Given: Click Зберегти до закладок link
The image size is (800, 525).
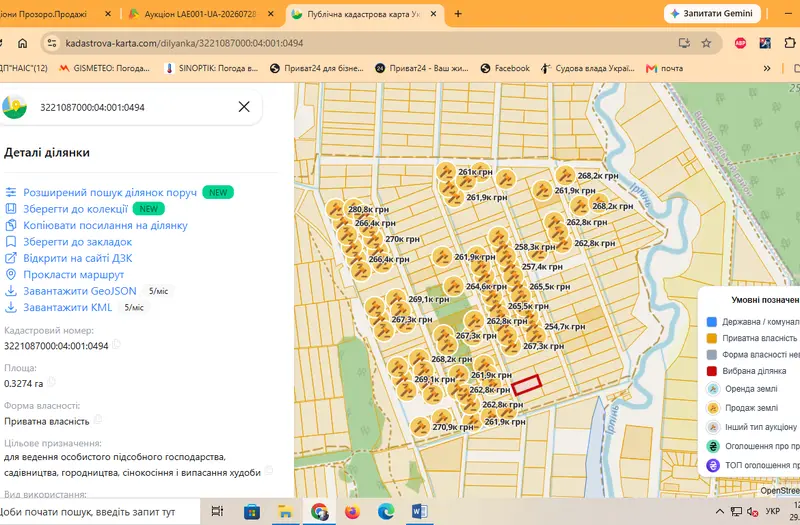Looking at the screenshot, I should point(78,241).
